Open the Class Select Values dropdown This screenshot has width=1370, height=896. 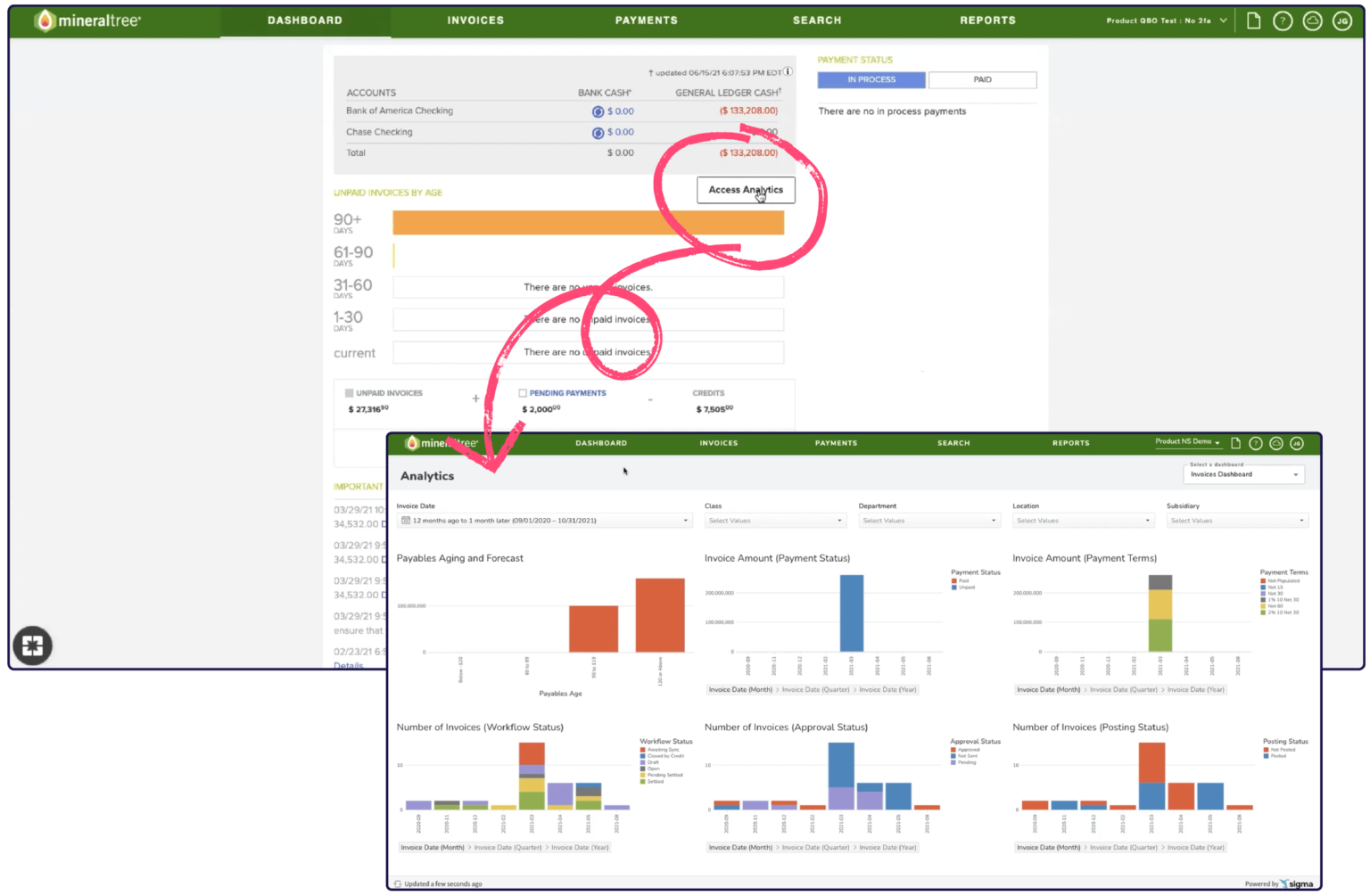774,520
